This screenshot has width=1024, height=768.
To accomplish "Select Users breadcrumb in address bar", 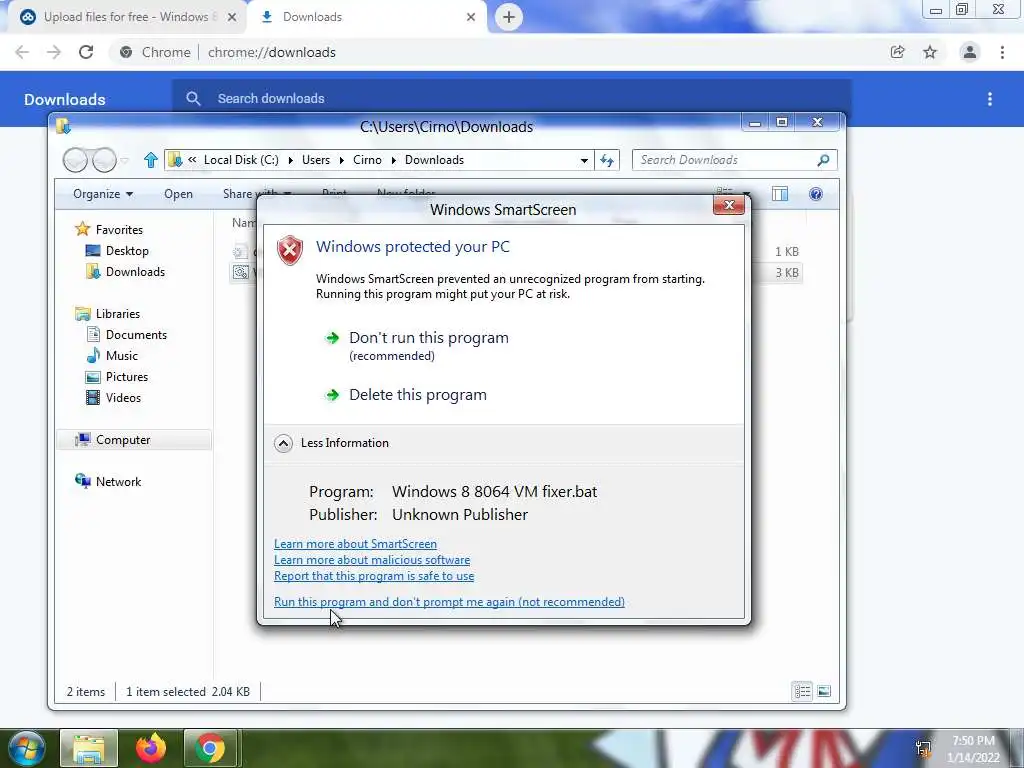I will (315, 160).
